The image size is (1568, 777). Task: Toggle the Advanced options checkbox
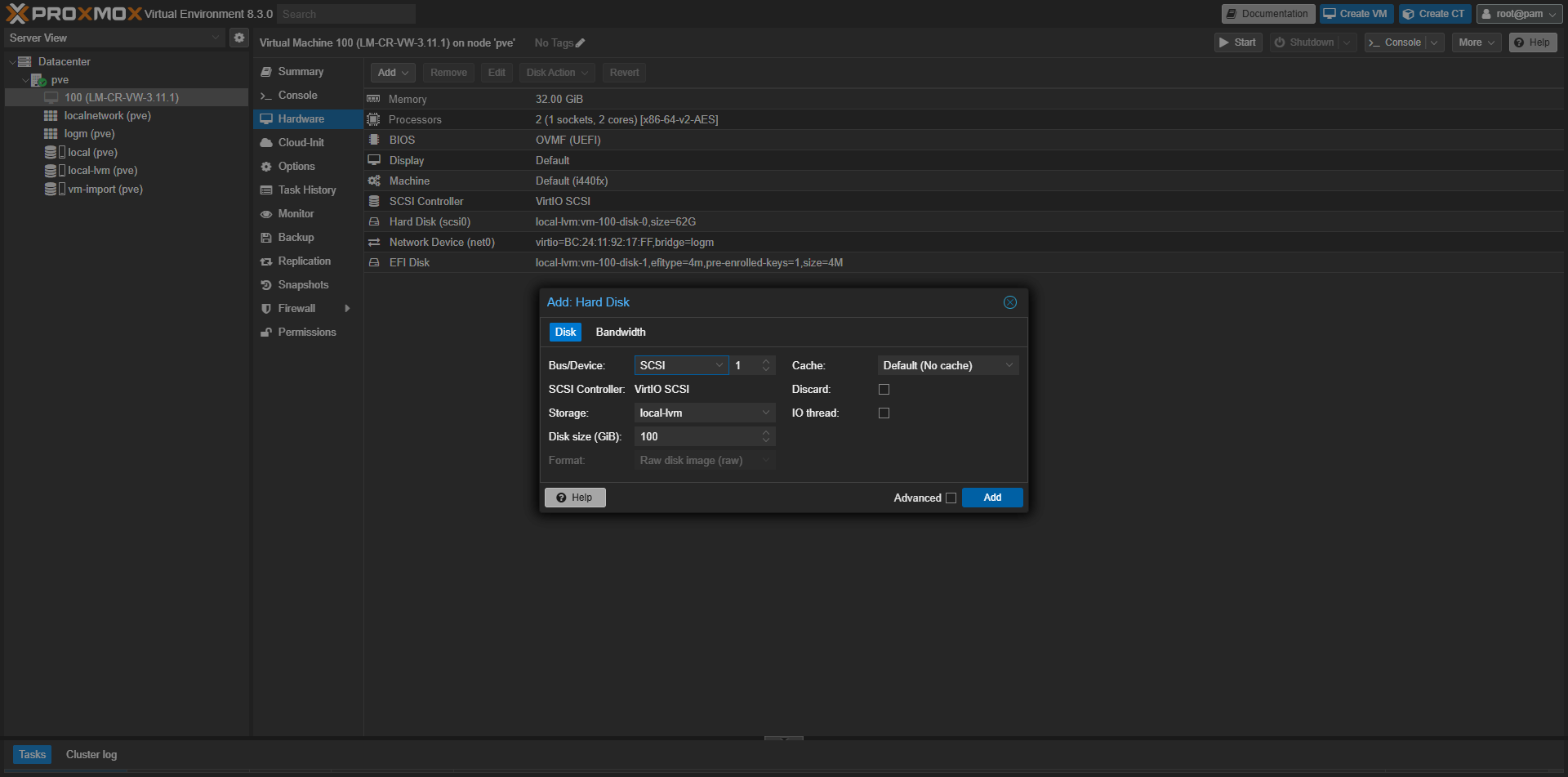951,498
